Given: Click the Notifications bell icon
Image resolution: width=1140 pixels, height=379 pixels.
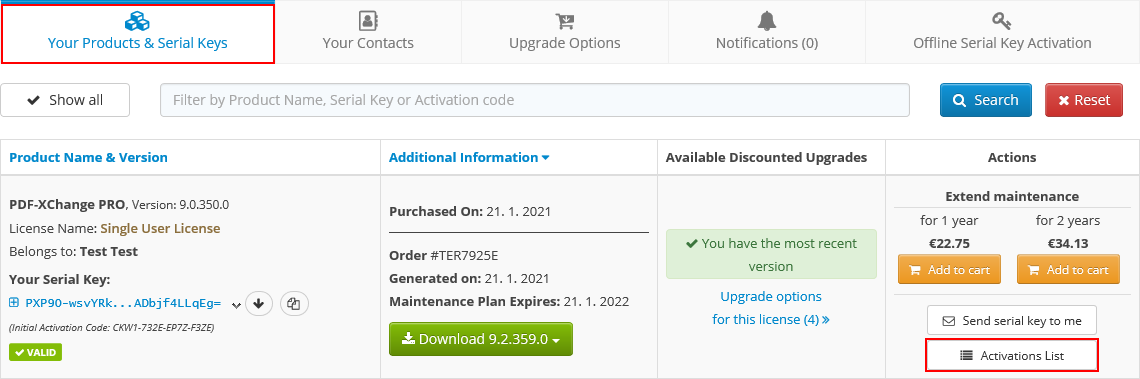Looking at the screenshot, I should [x=766, y=20].
